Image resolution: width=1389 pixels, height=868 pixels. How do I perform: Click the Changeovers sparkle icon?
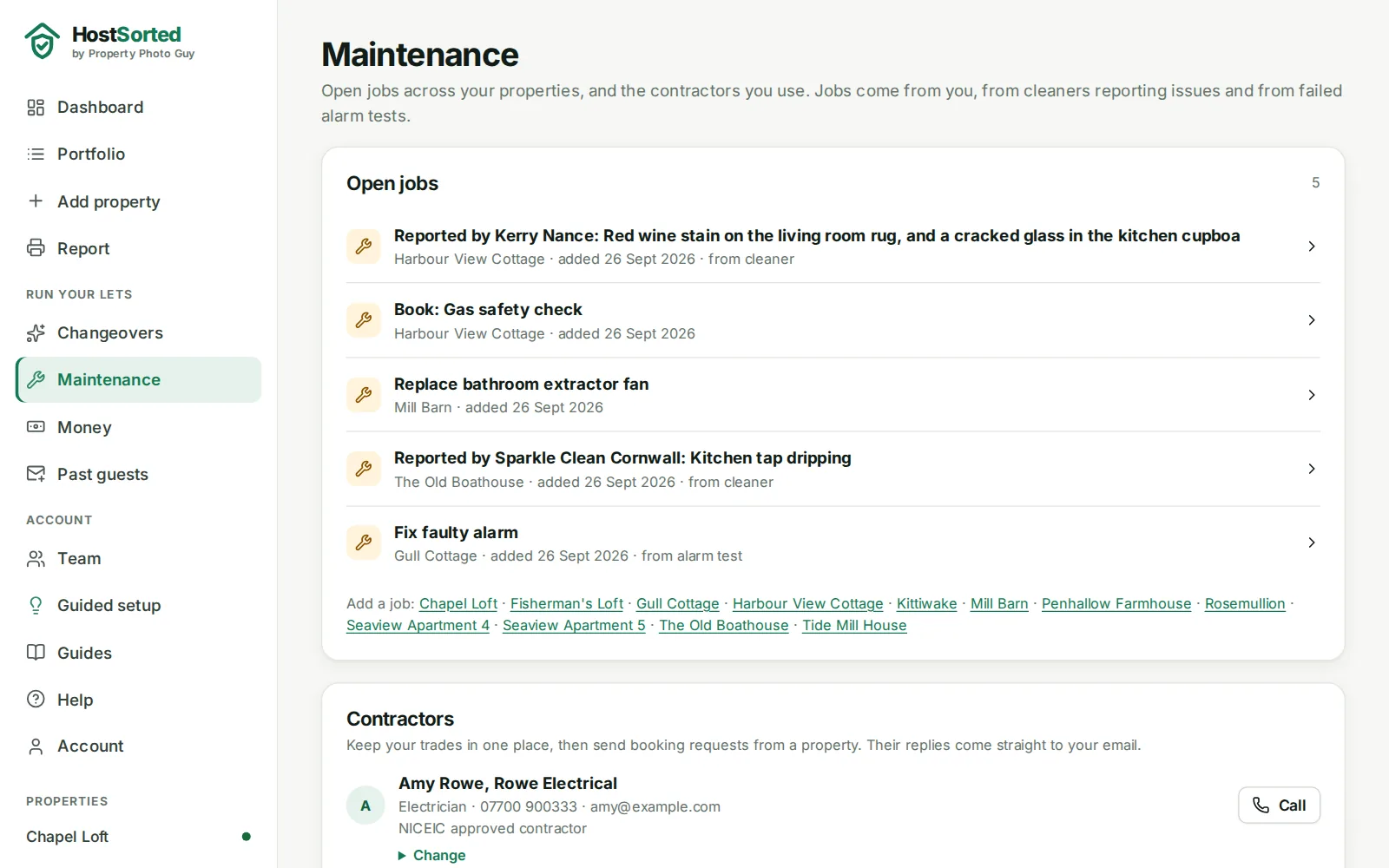(36, 333)
